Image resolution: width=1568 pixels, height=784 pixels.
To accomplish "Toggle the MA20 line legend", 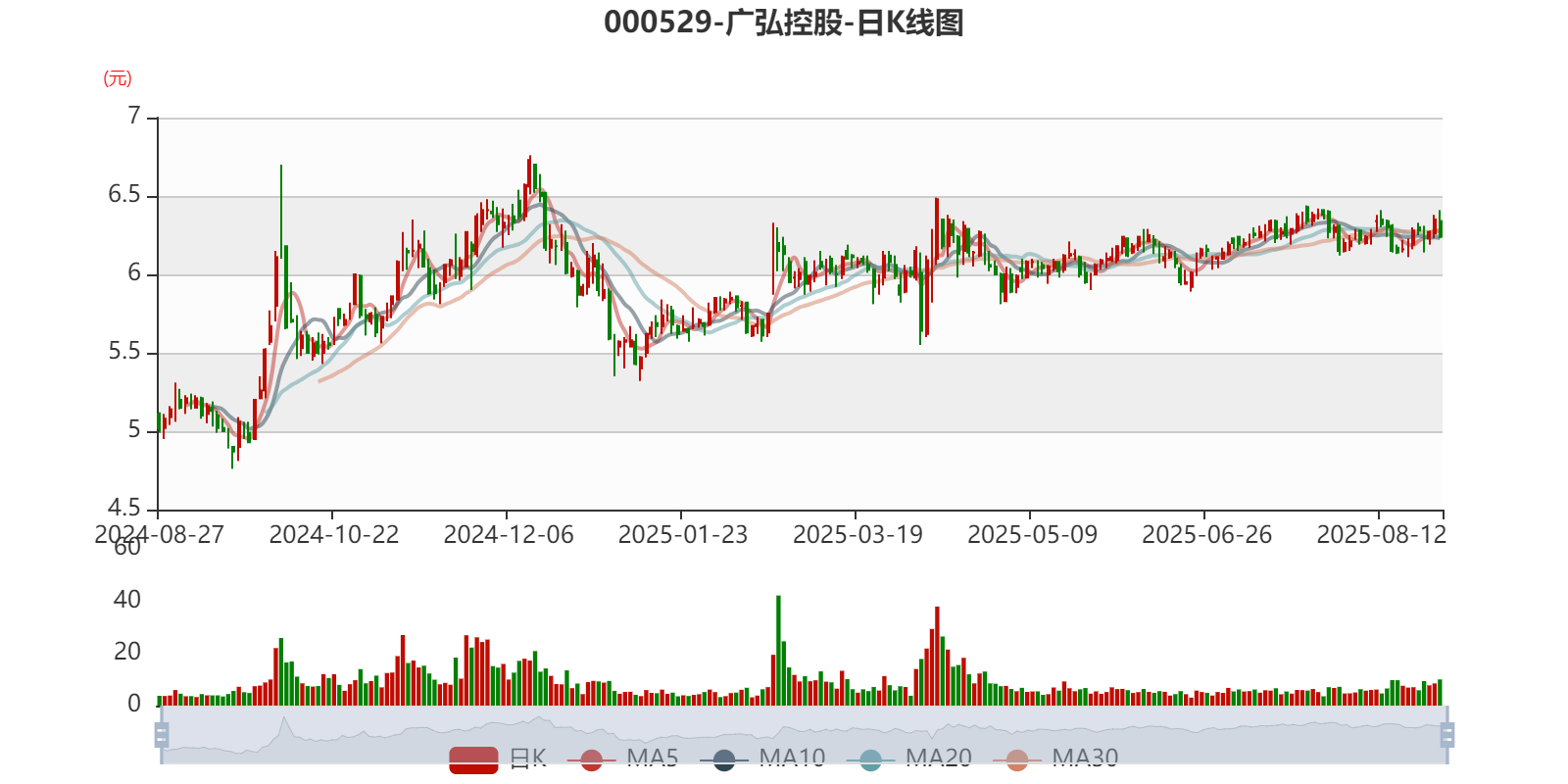I will (x=909, y=759).
